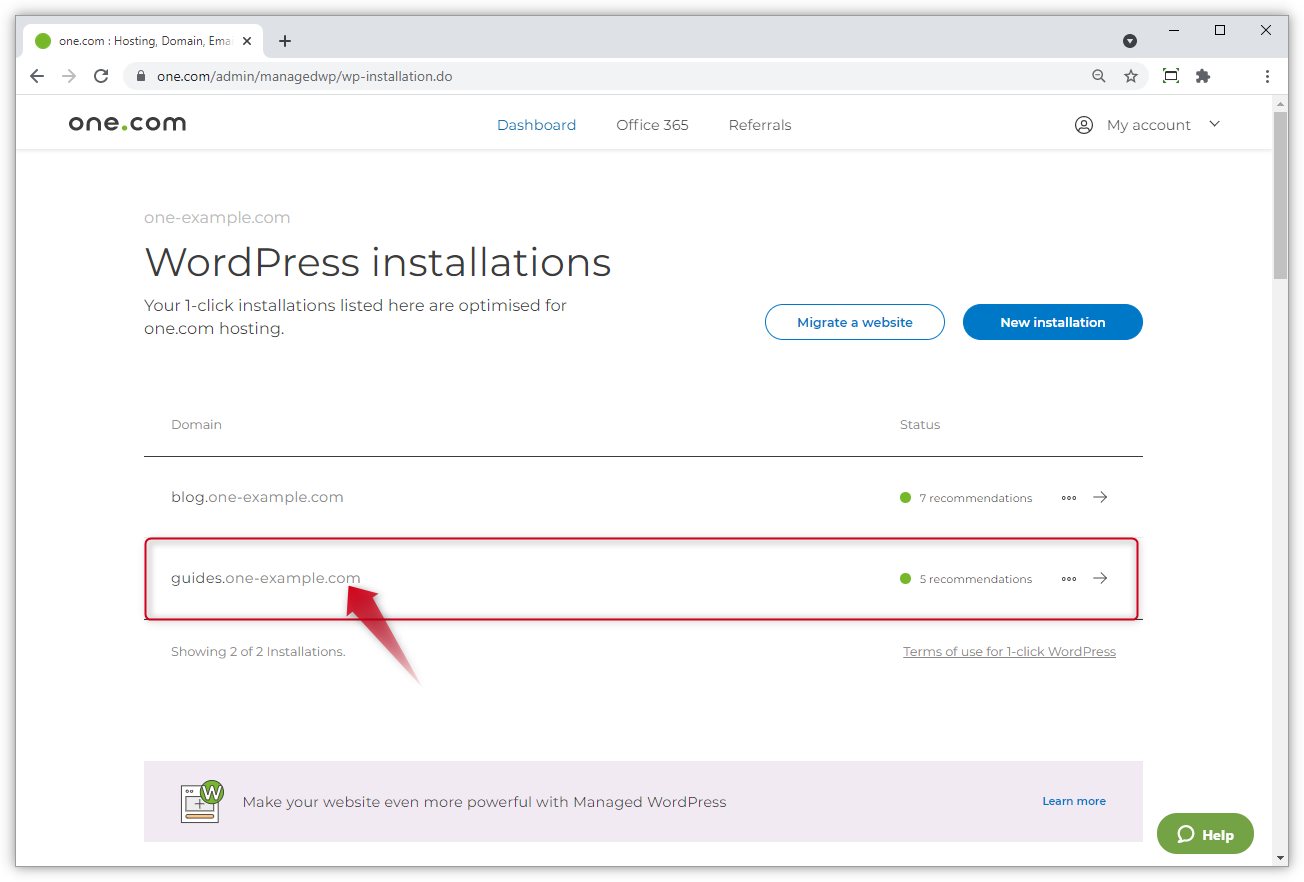The width and height of the screenshot is (1304, 882).
Task: Click the one.com logo
Action: (127, 123)
